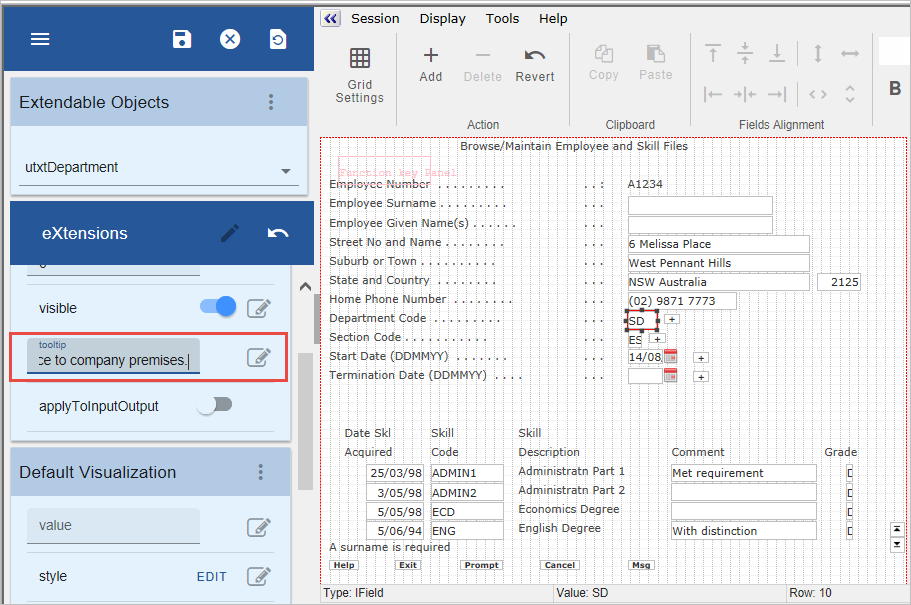Click the align top icon

(x=713, y=53)
